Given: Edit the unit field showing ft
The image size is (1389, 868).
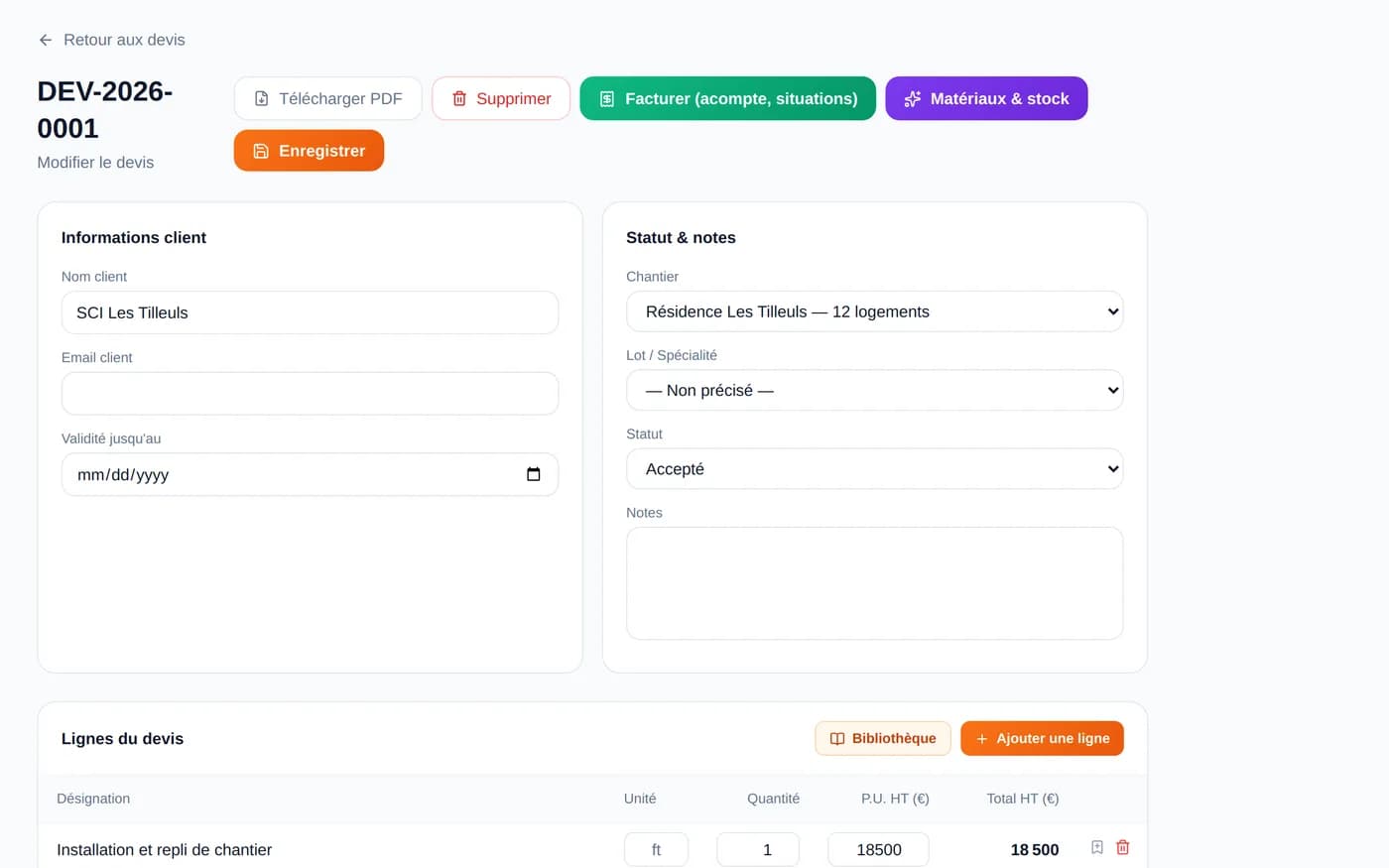Looking at the screenshot, I should tap(656, 849).
